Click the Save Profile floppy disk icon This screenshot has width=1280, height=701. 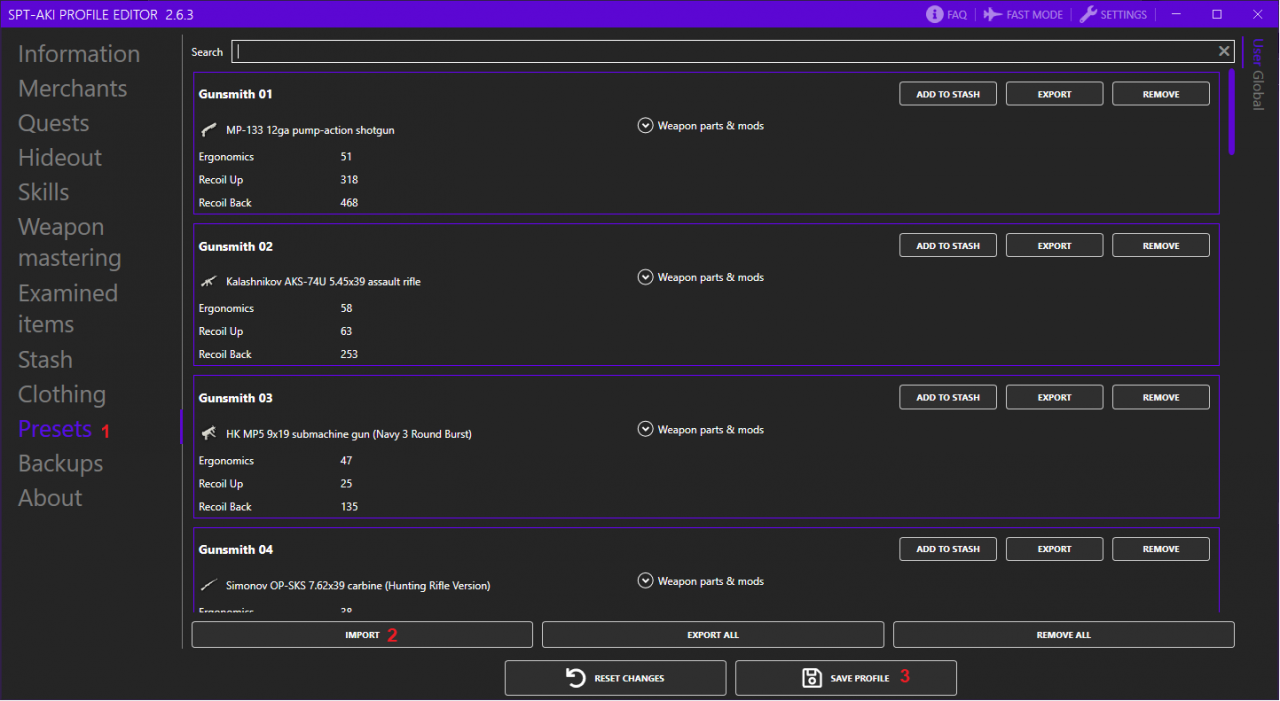tap(812, 678)
